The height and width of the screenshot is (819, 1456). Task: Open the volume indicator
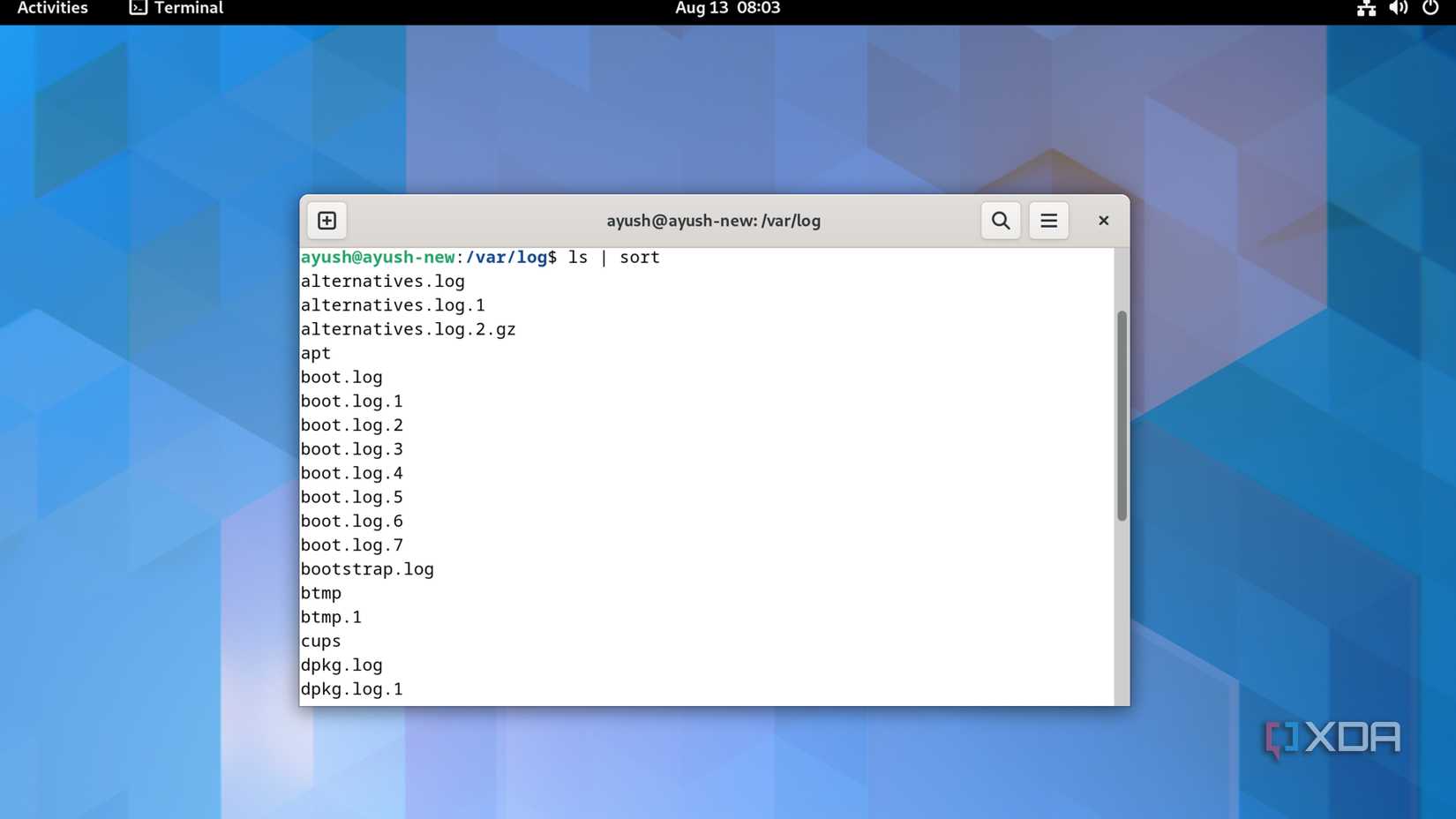(1397, 9)
